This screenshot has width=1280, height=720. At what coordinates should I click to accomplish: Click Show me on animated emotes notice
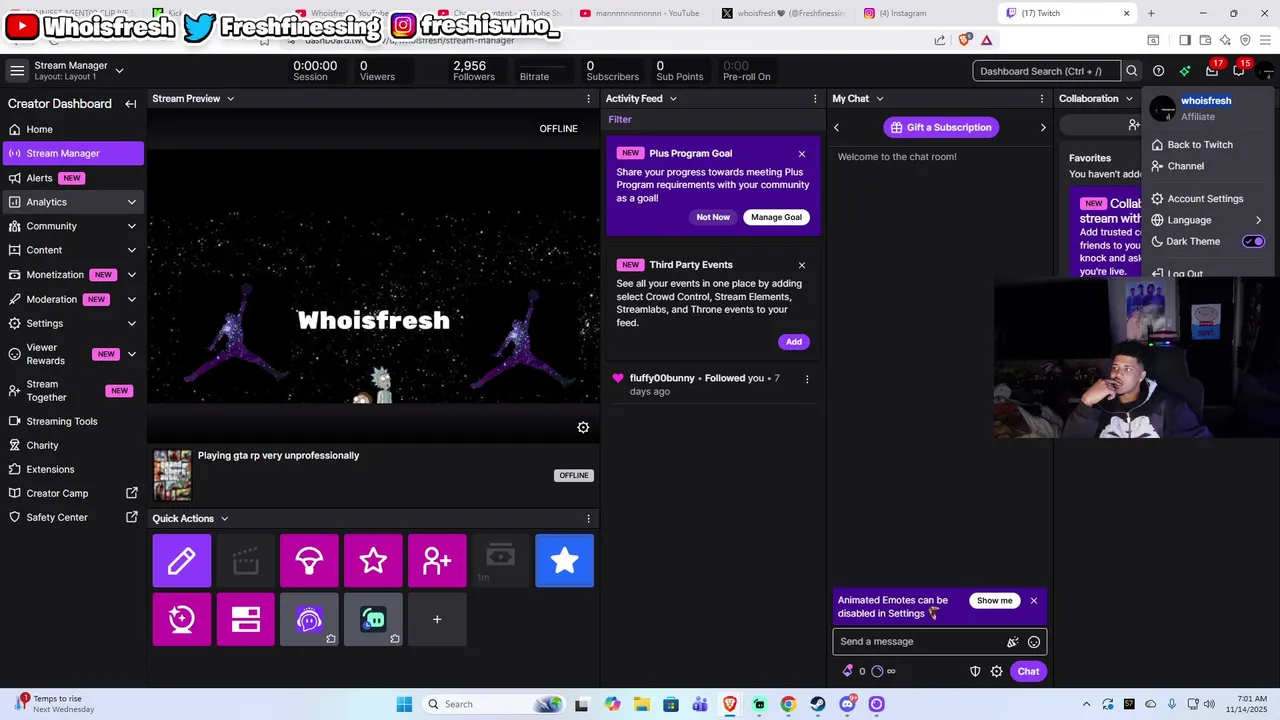click(995, 601)
